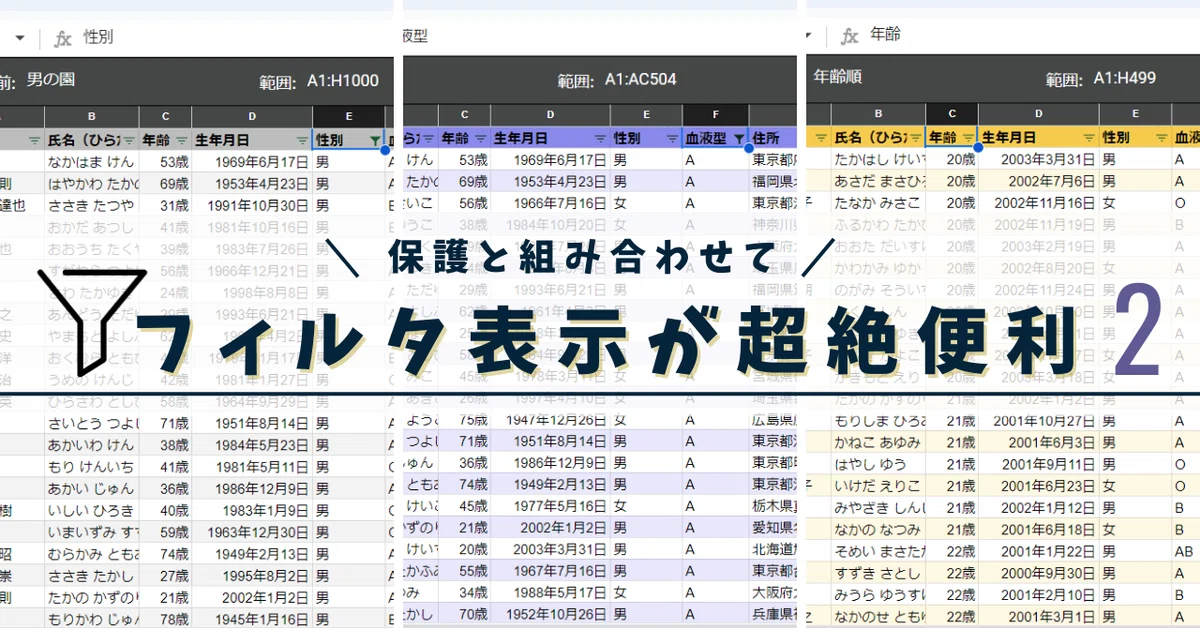Select column C header in the left sheet
Image resolution: width=1200 pixels, height=628 pixels.
[166, 117]
